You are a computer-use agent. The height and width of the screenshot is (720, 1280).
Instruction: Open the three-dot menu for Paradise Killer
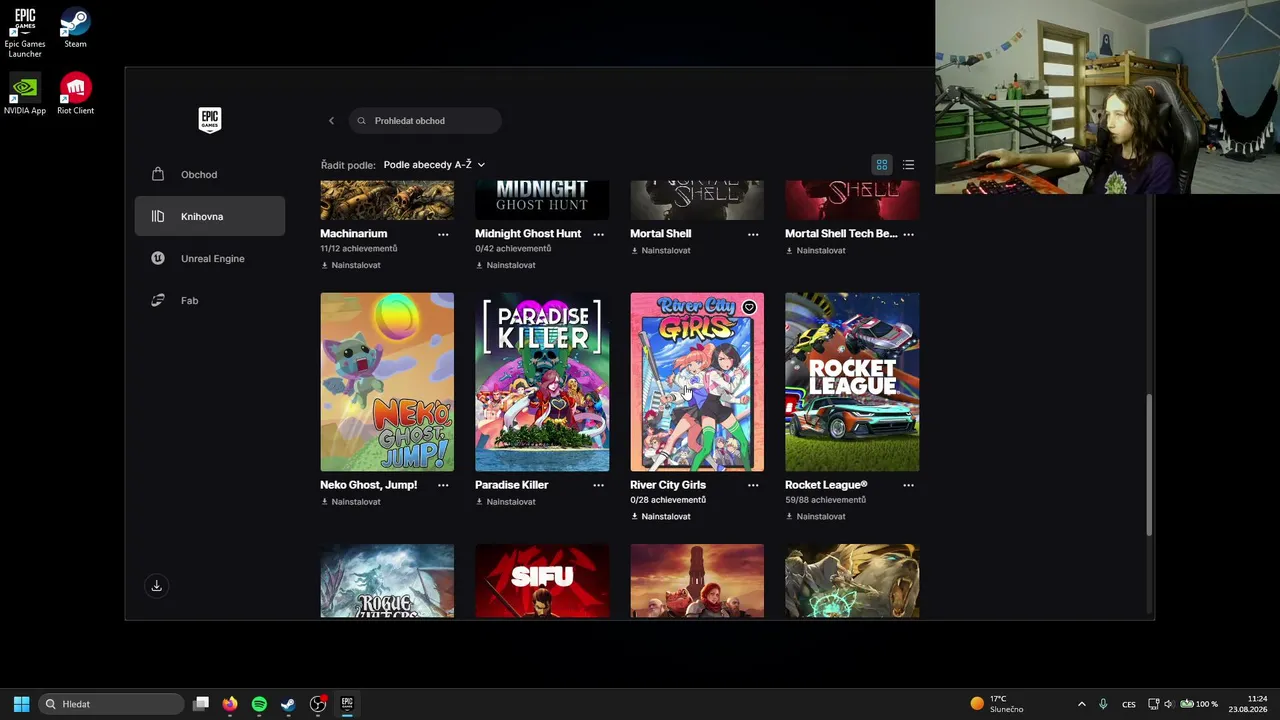(x=598, y=485)
